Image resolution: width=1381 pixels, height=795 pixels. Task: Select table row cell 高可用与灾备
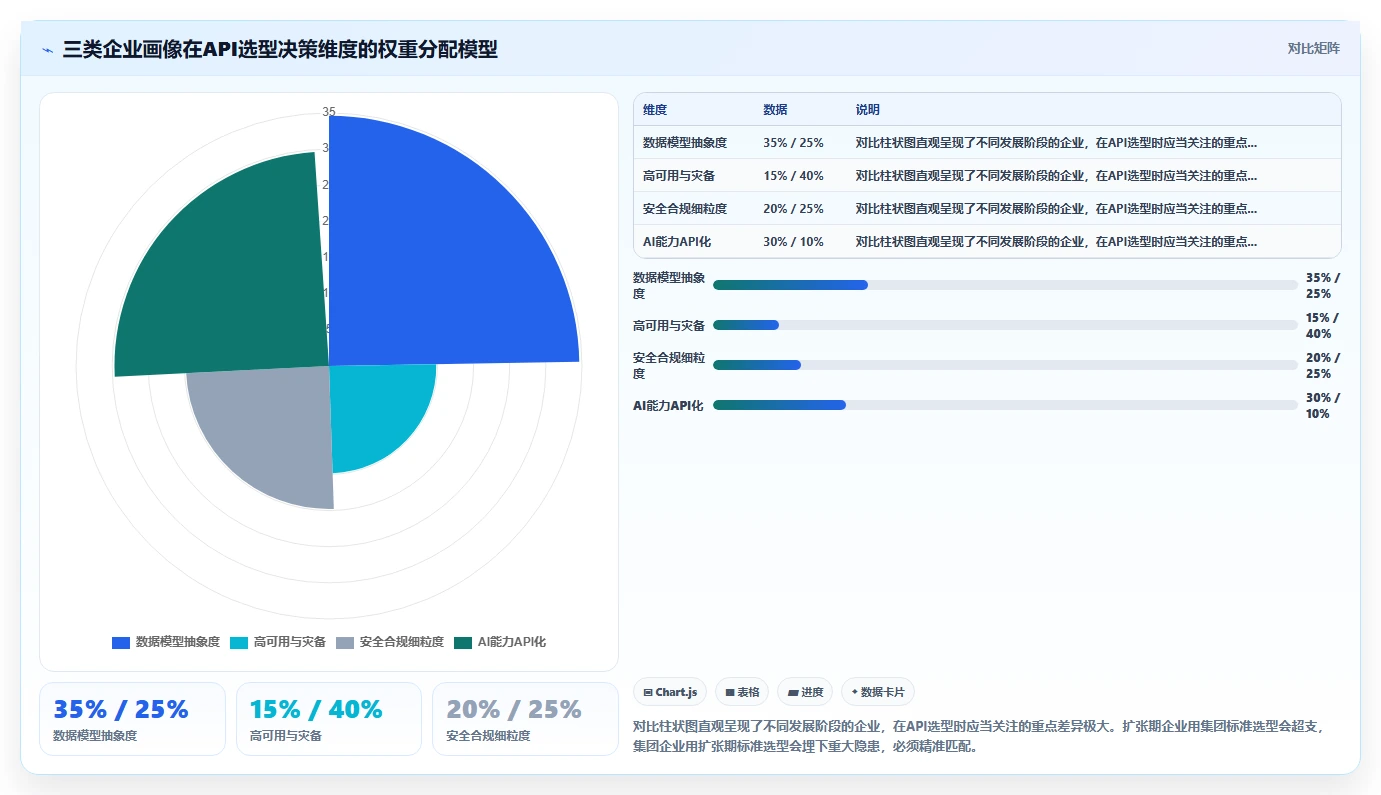click(x=679, y=176)
